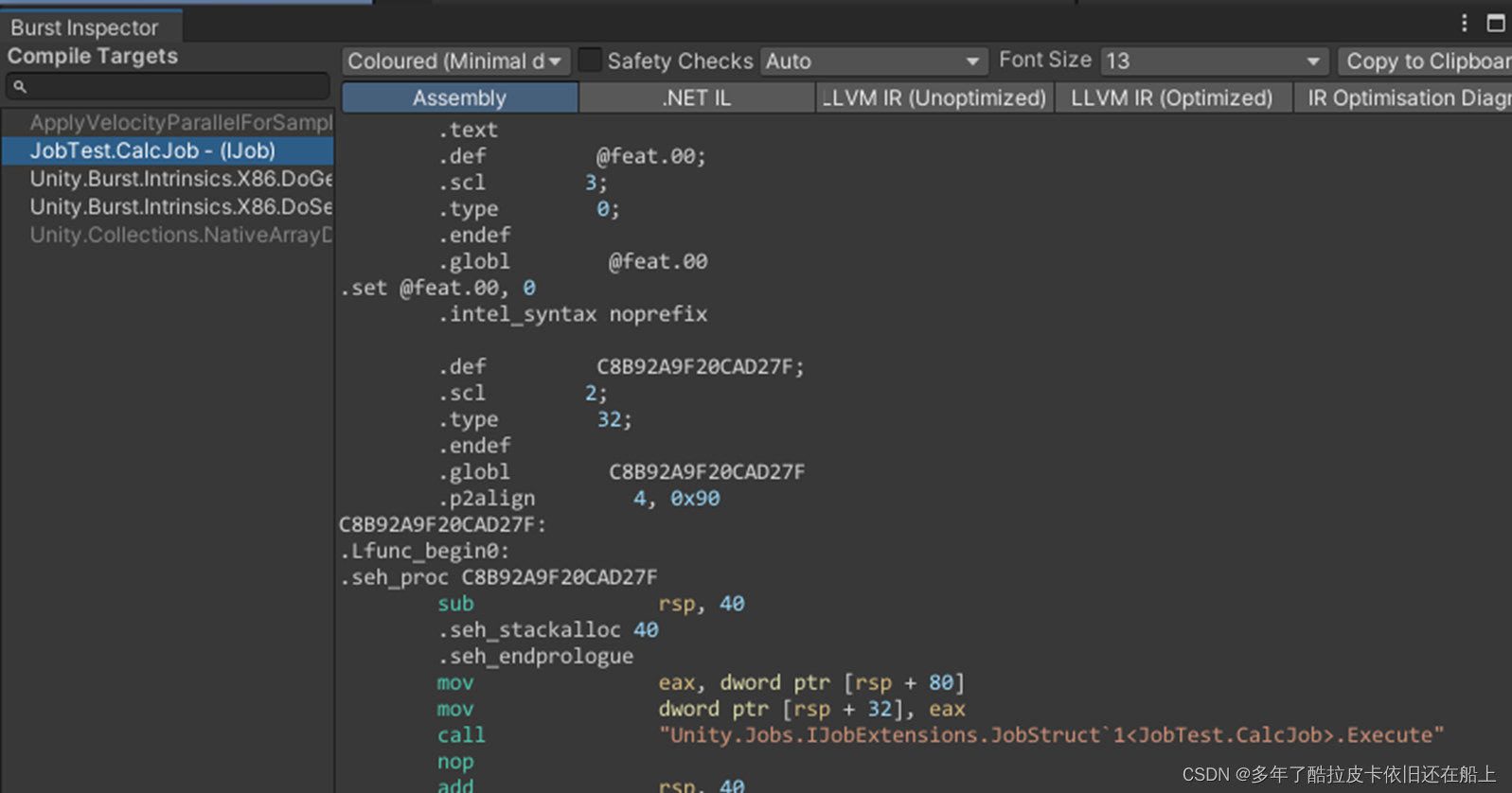
Task: Focus the Compile Targets search field
Action: [x=168, y=86]
